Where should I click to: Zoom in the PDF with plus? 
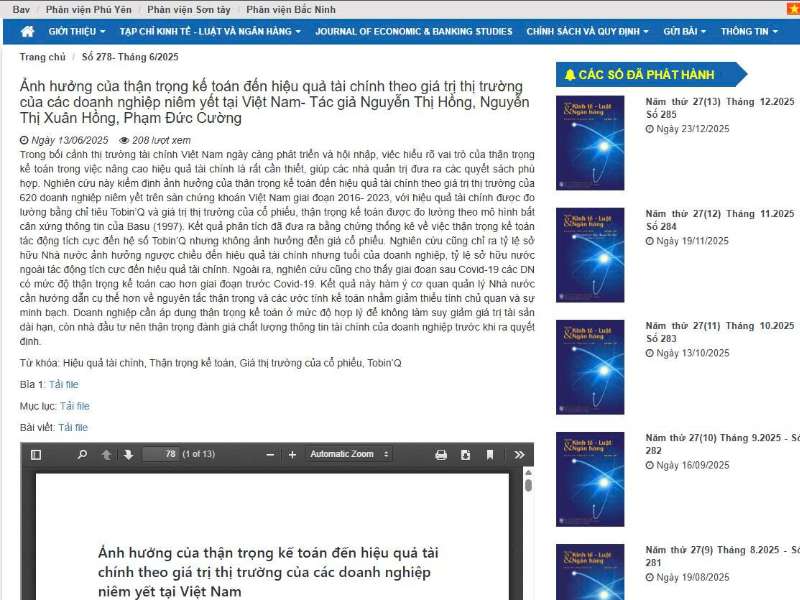[292, 455]
